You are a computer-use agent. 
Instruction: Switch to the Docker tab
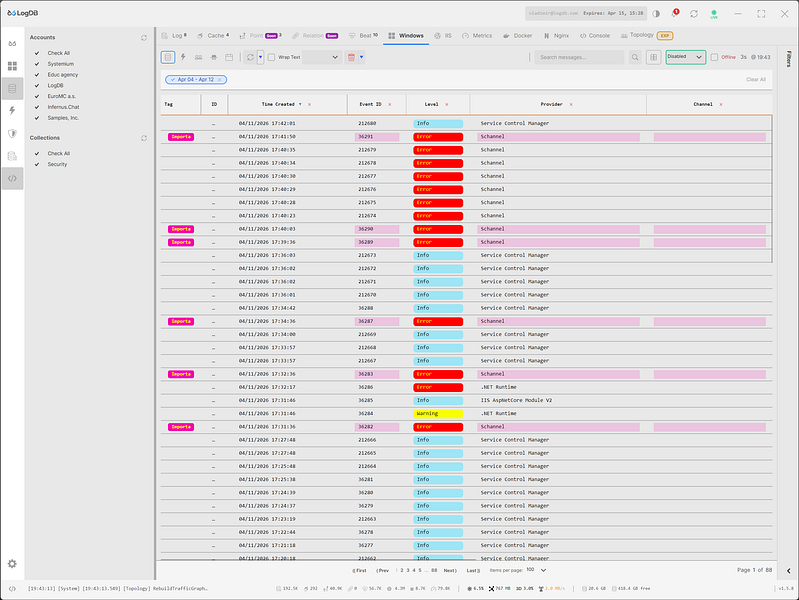click(x=517, y=36)
